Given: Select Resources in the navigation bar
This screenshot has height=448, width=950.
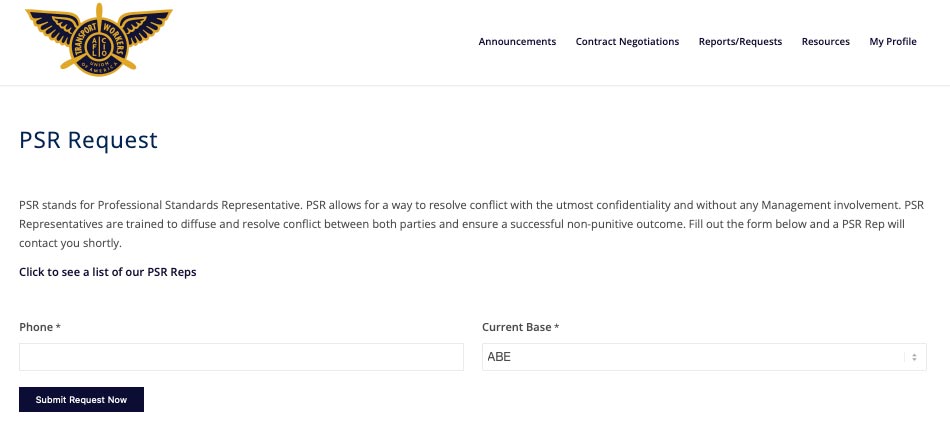Looking at the screenshot, I should [x=825, y=42].
